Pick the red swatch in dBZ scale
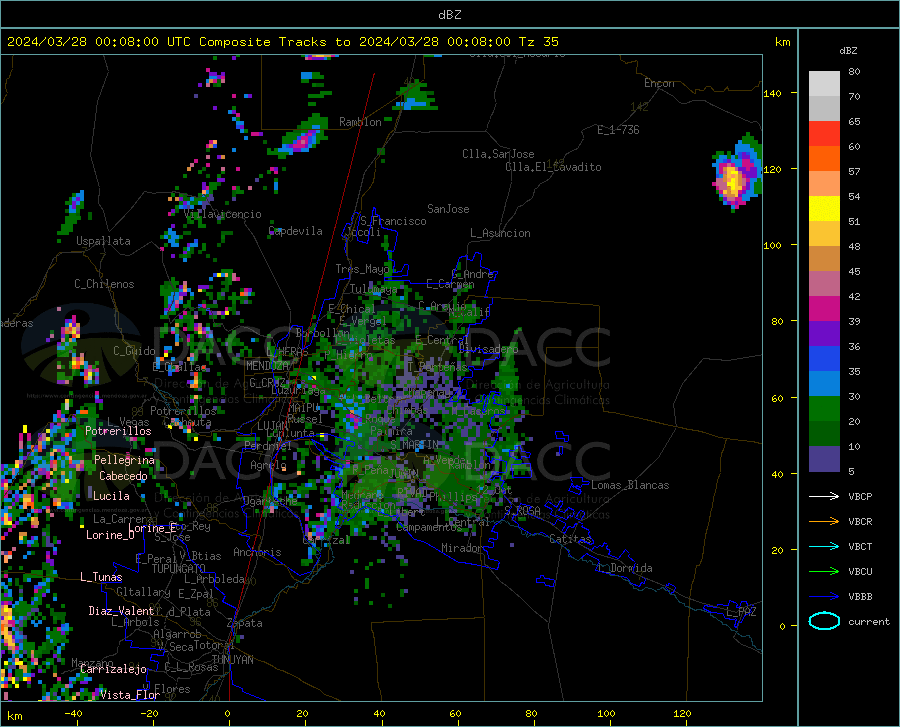 824,134
